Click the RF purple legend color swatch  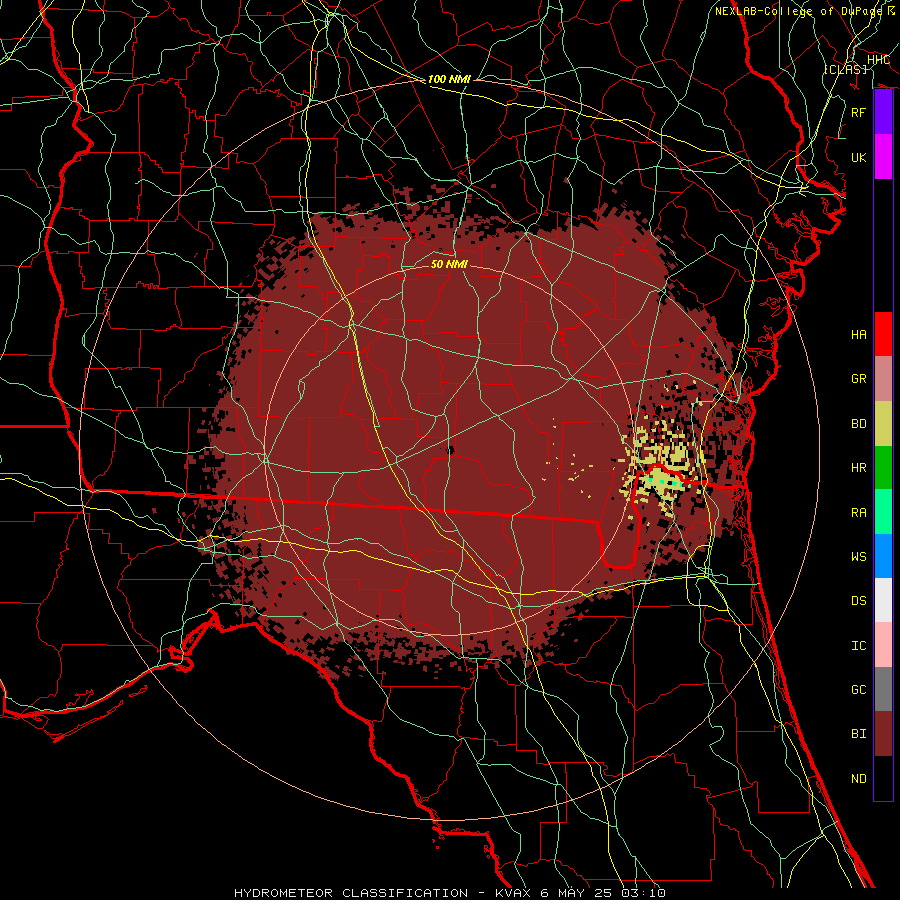click(x=883, y=112)
